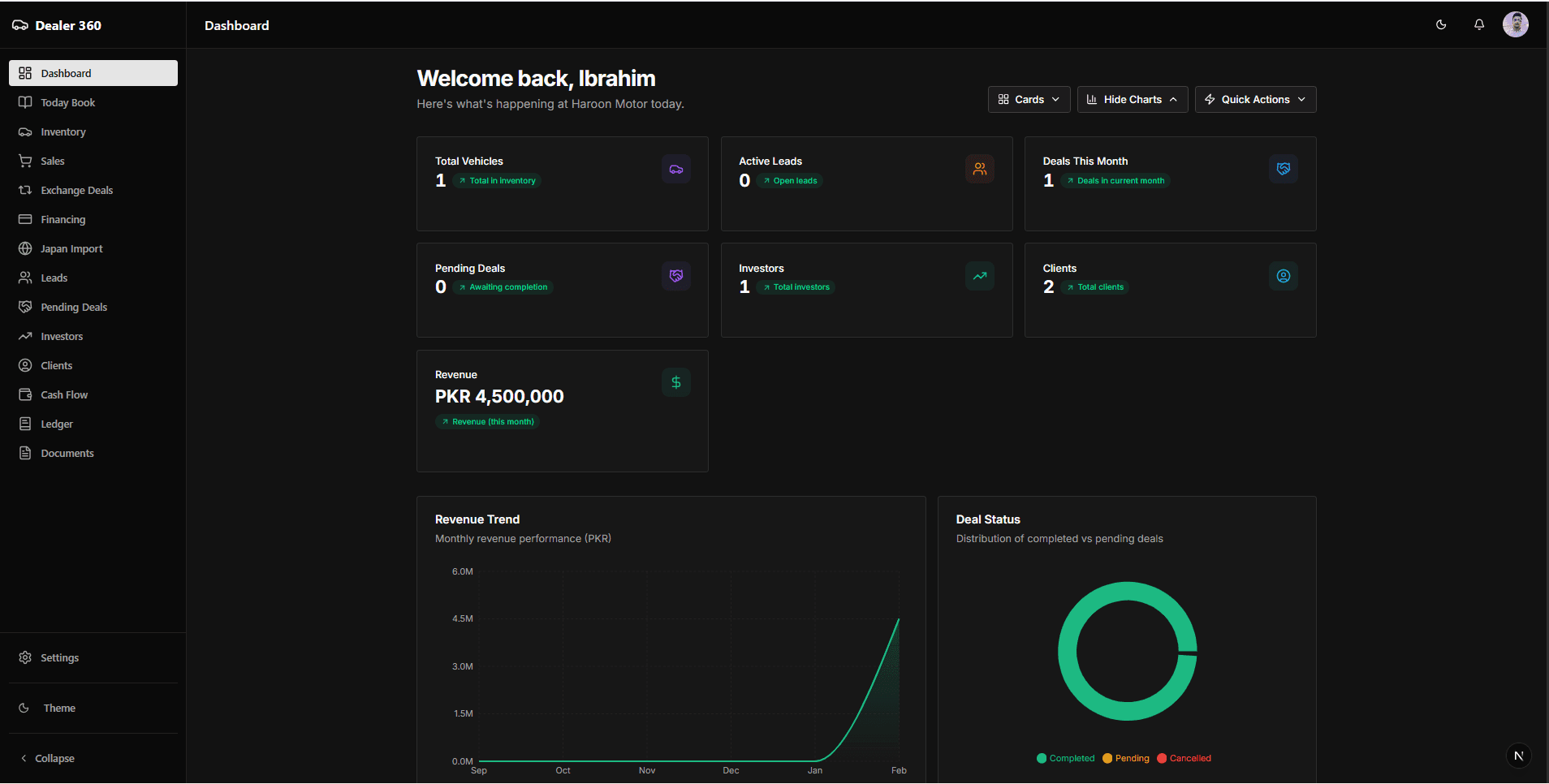Select the Investors trend icon on card
Viewport: 1549px width, 784px height.
coord(979,276)
